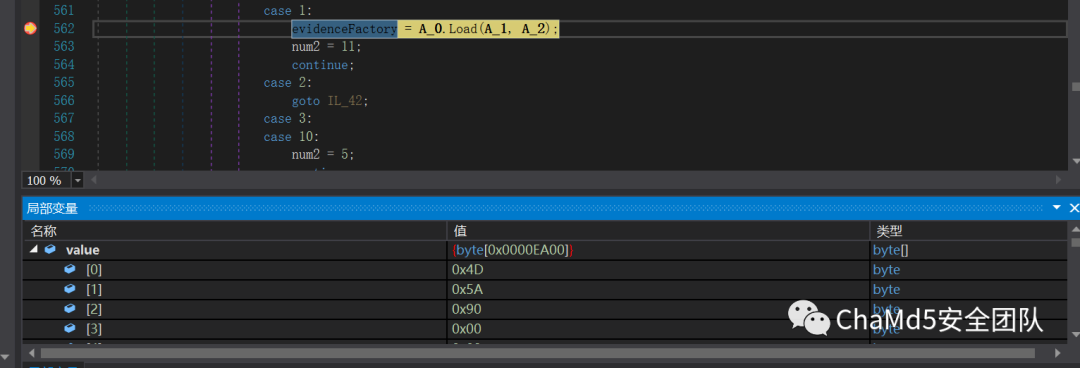Click the 类型 column header

coord(968,231)
